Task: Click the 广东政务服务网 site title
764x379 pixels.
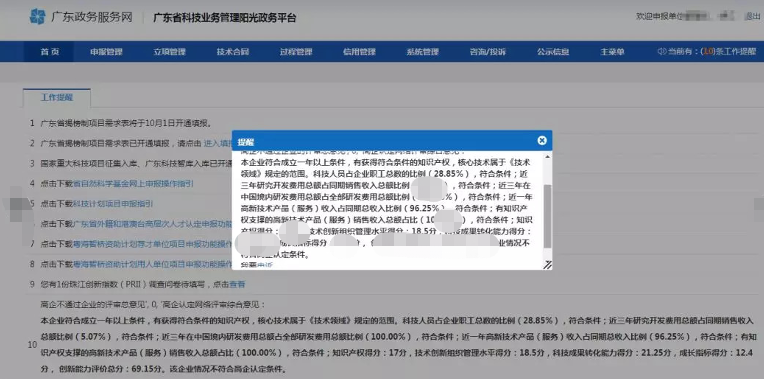Action: tap(91, 17)
